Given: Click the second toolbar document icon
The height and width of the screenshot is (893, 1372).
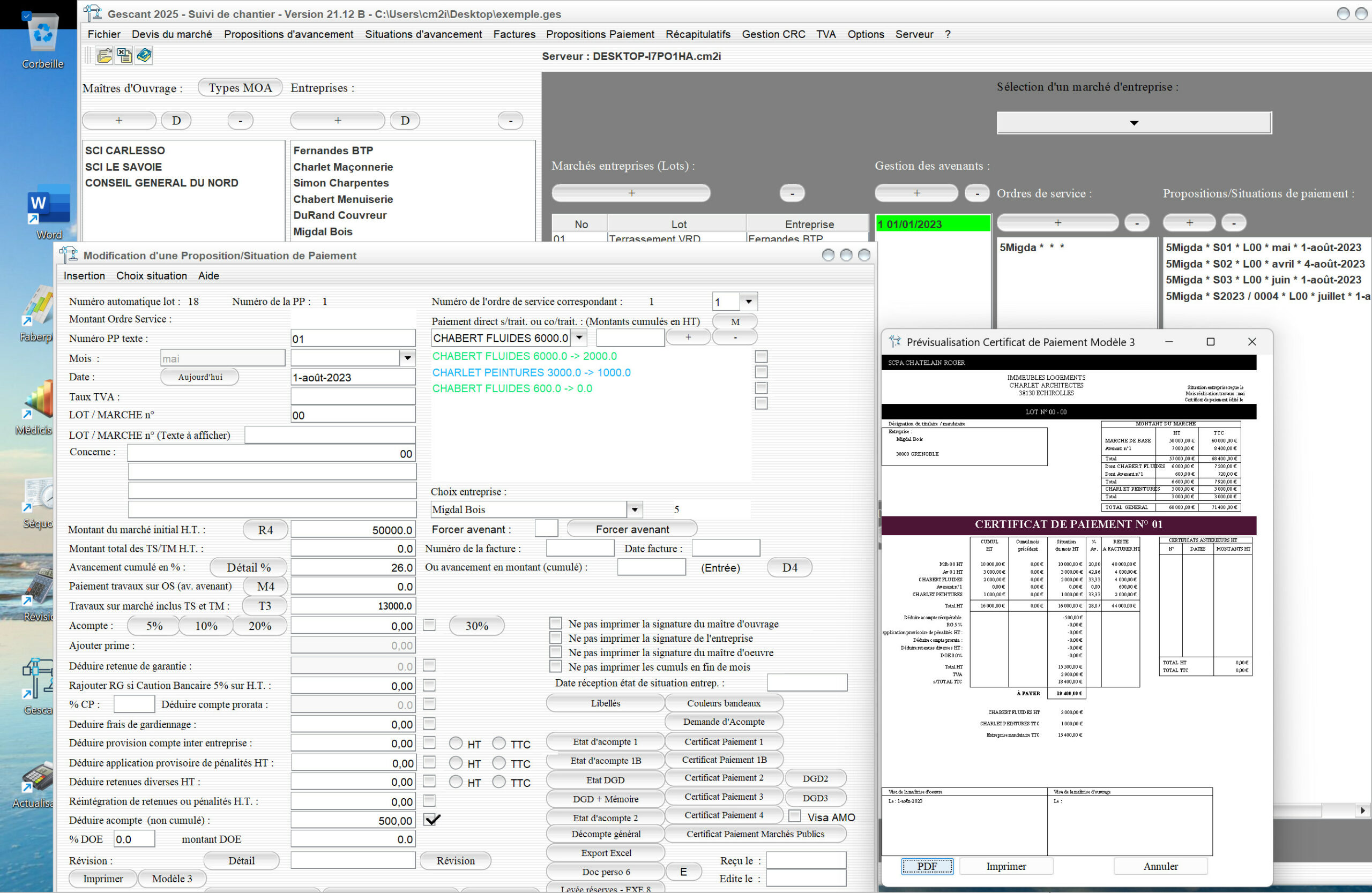Looking at the screenshot, I should click(x=124, y=56).
